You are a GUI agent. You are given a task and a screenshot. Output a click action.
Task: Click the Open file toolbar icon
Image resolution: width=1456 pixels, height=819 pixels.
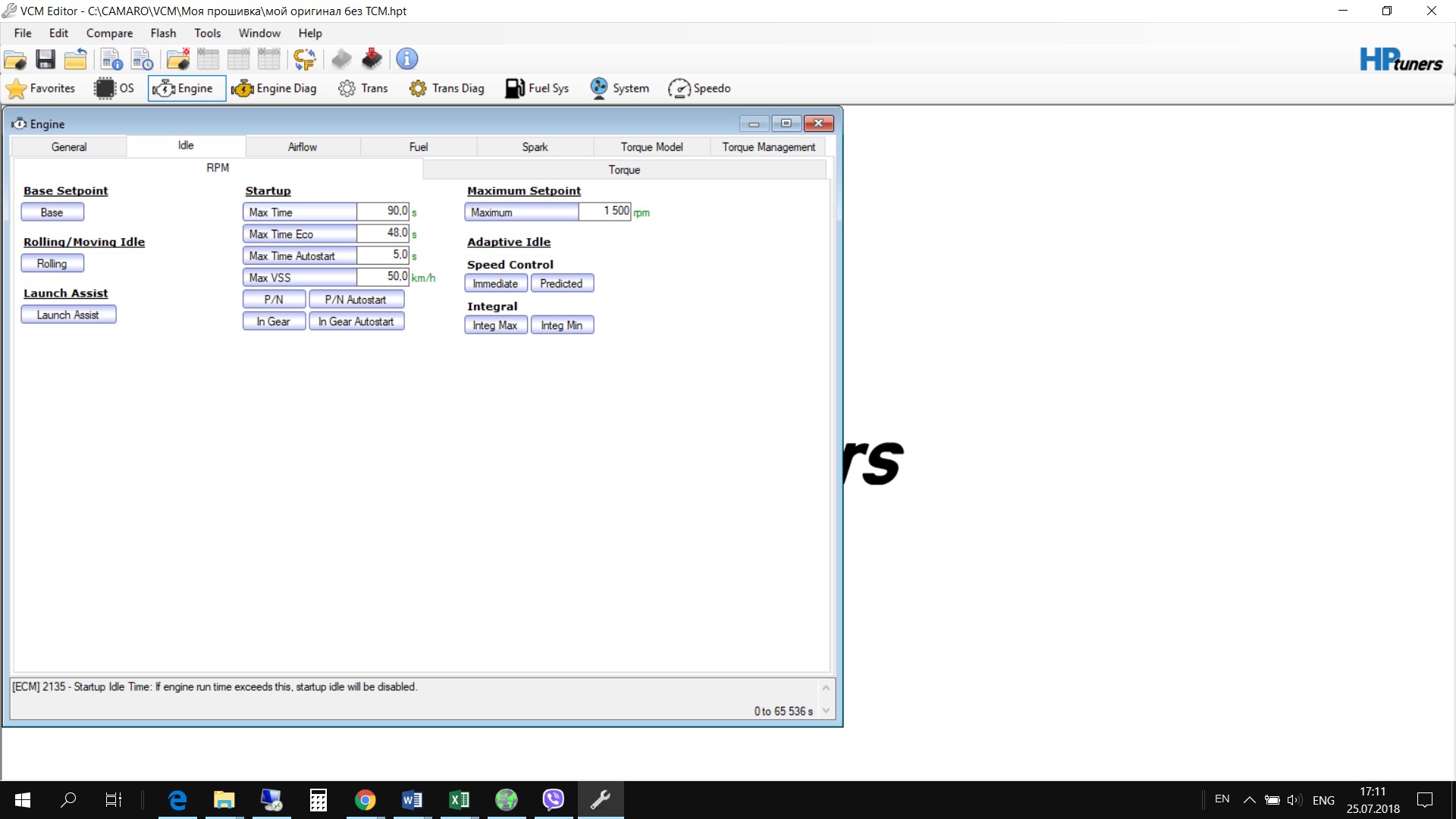pos(15,59)
